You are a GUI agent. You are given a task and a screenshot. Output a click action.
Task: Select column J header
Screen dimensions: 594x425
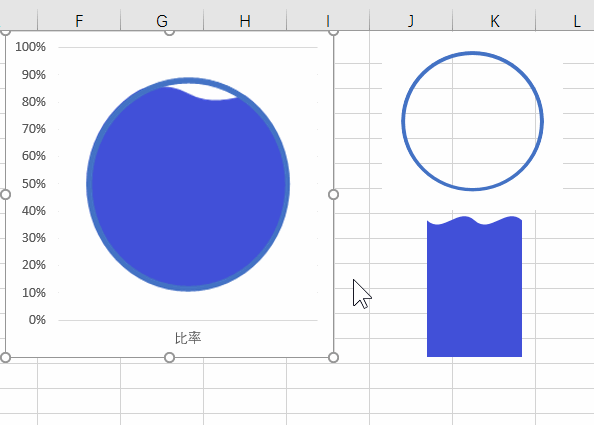411,20
